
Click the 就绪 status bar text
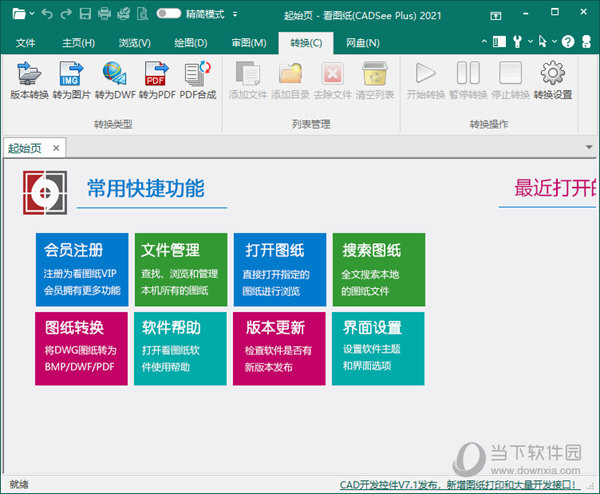click(x=19, y=484)
